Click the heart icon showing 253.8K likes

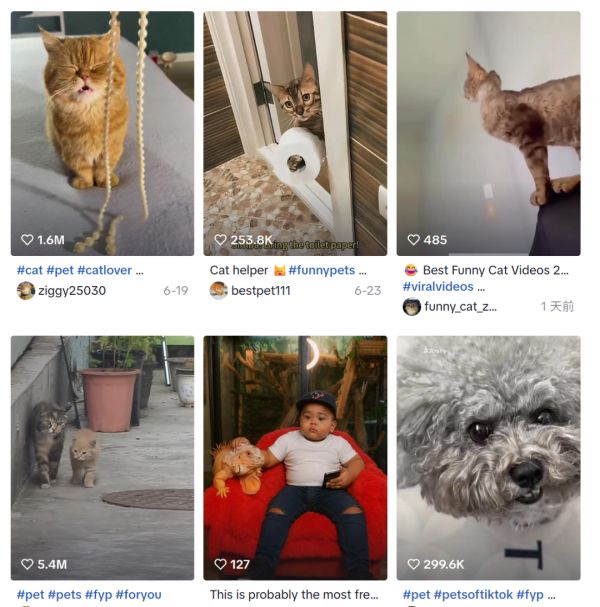pos(220,240)
